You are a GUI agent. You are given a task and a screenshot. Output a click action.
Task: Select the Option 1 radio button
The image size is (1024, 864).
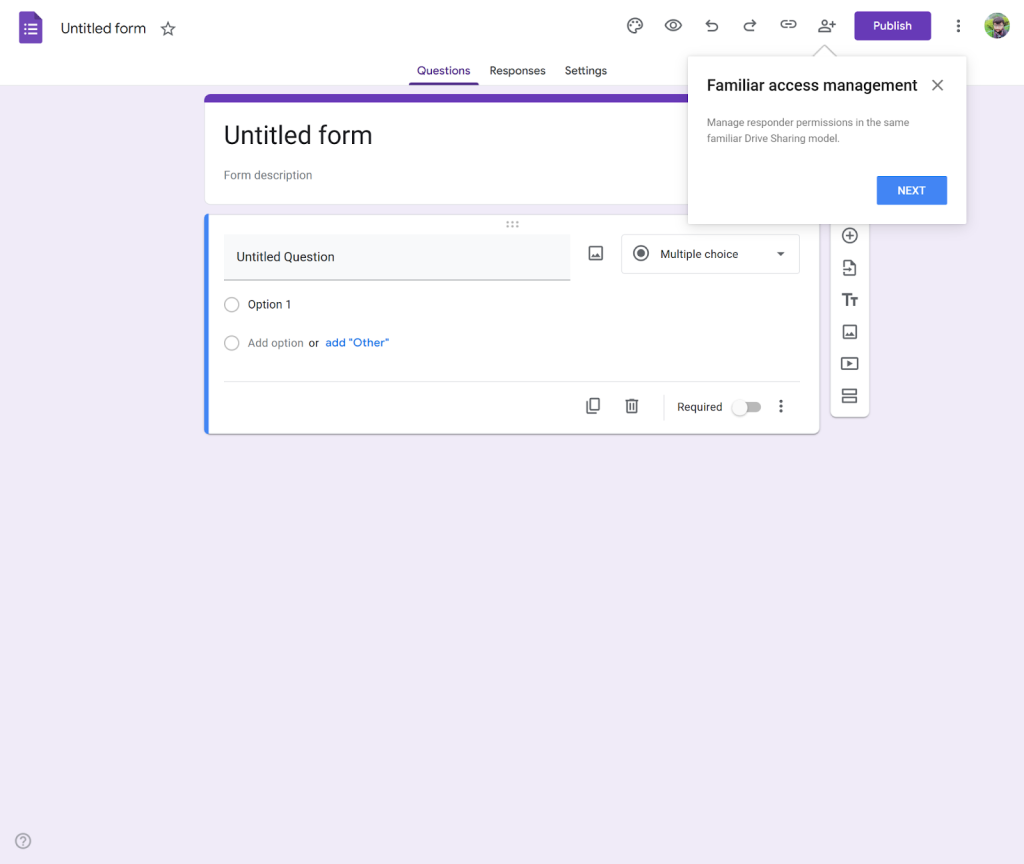pyautogui.click(x=232, y=305)
